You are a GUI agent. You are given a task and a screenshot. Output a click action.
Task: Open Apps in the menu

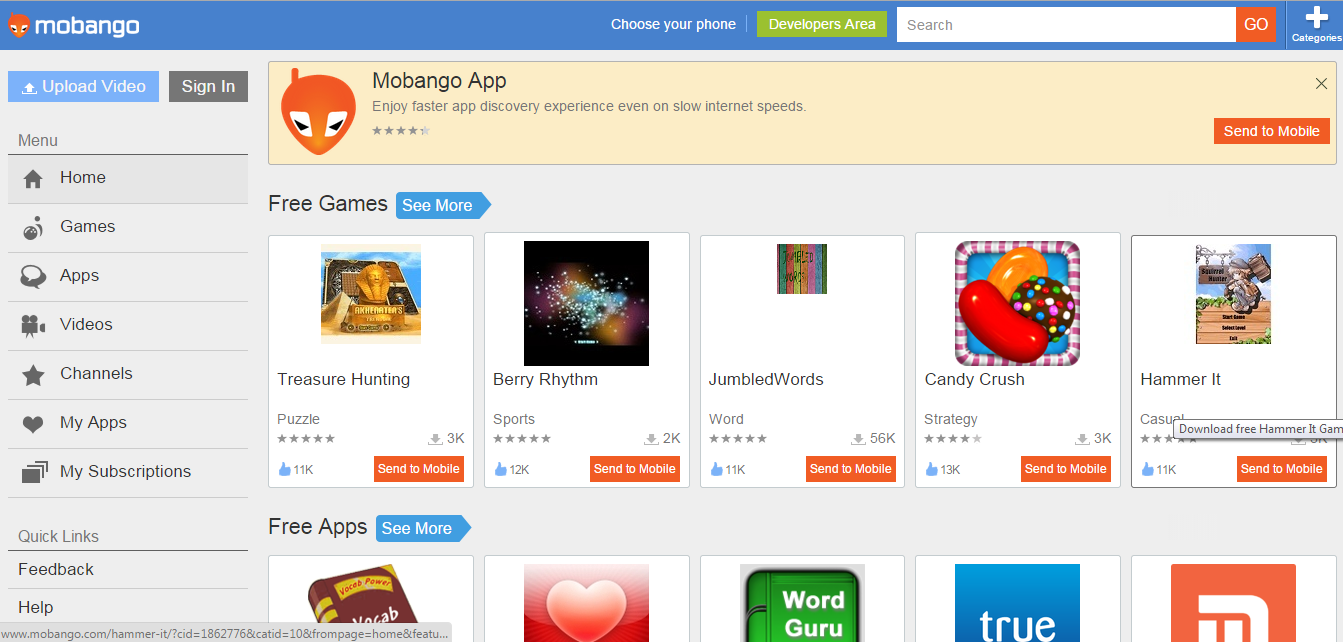tap(128, 277)
